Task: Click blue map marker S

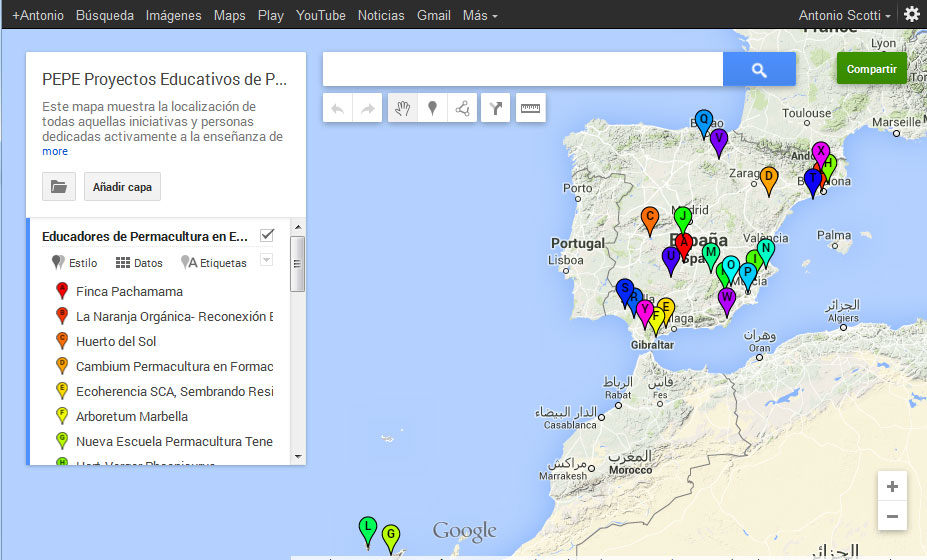Action: (624, 290)
